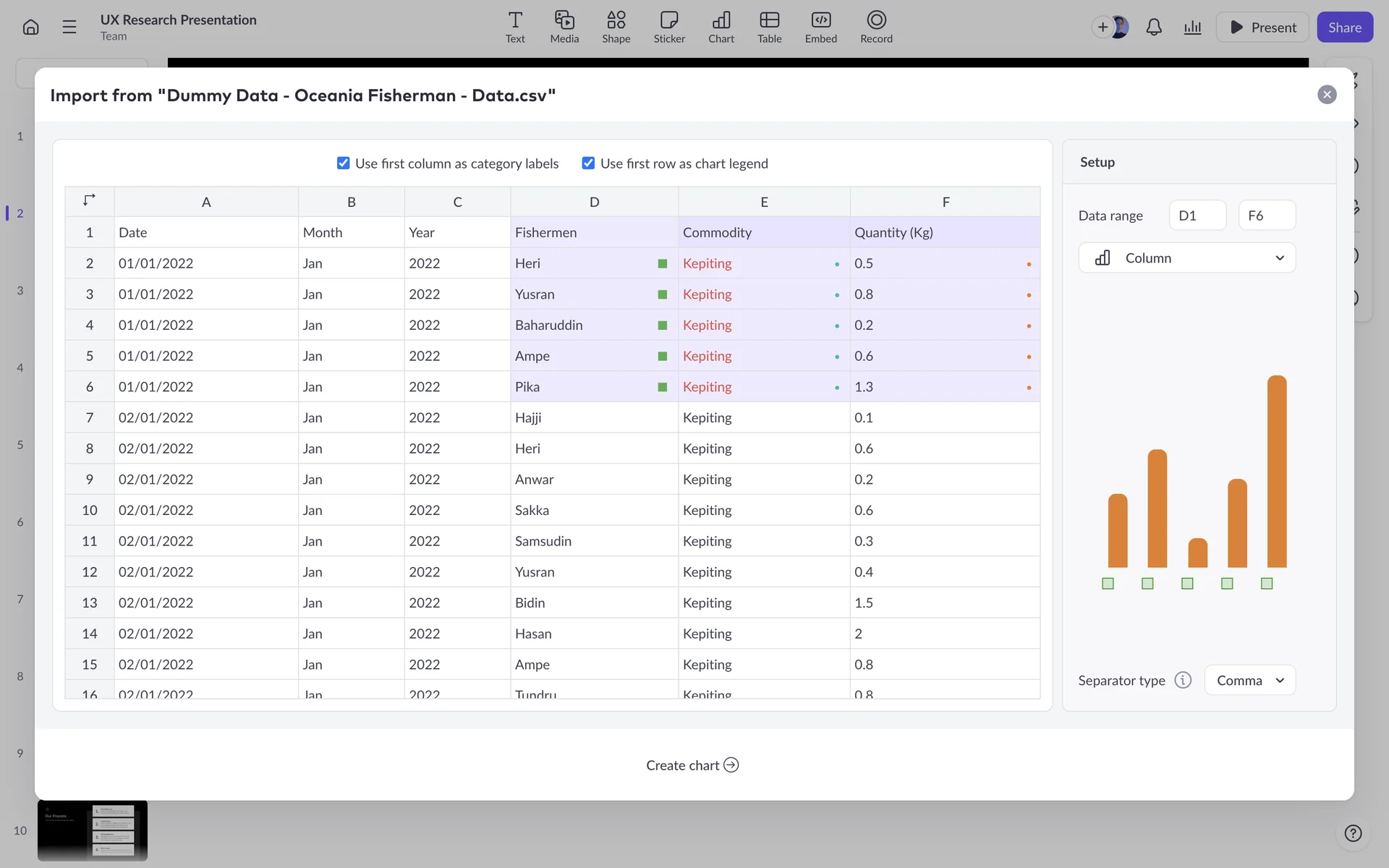
Task: Toggle Use first row as chart legend
Action: (588, 163)
